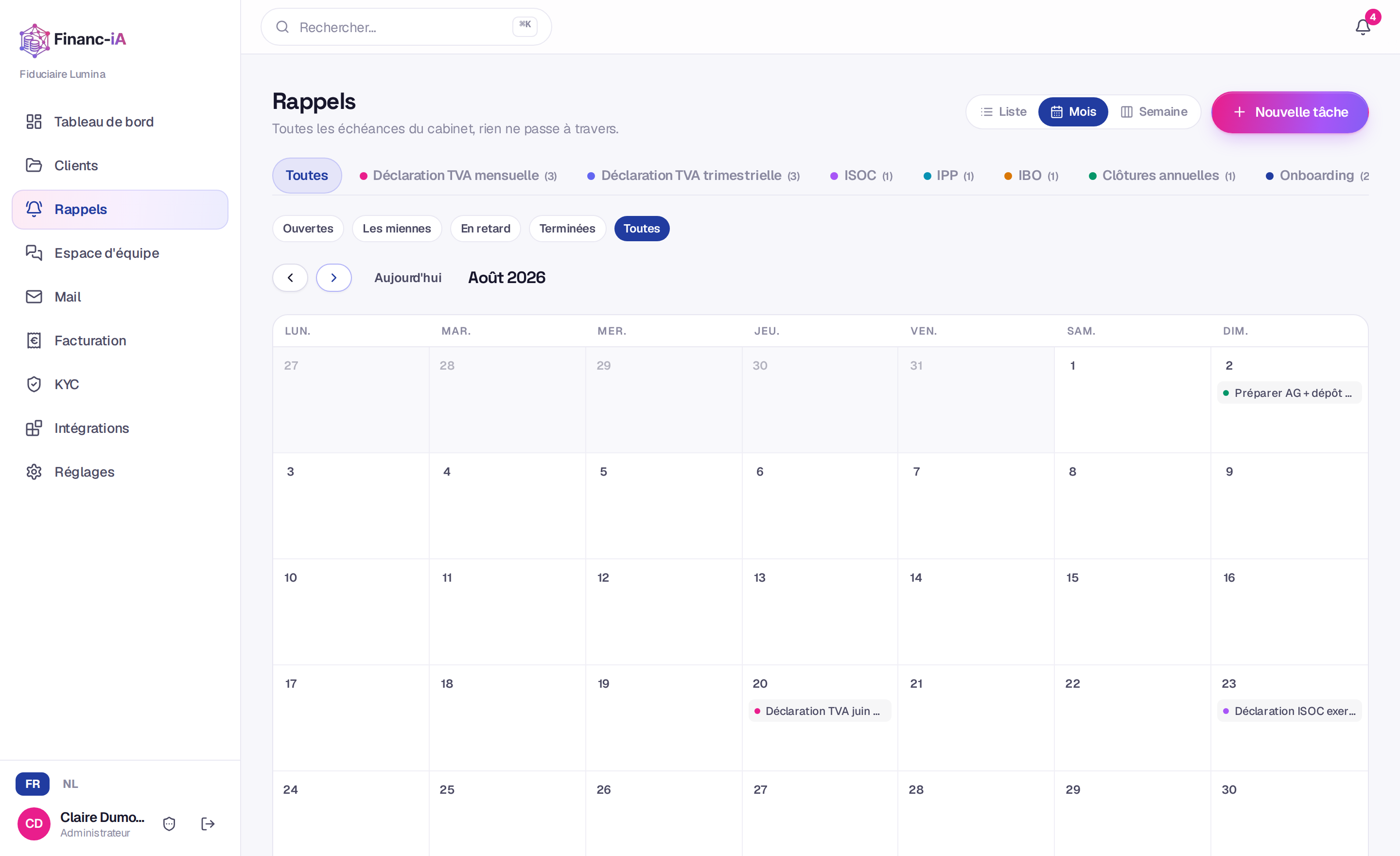The image size is (1400, 856).
Task: Switch the view to Semaine
Action: pyautogui.click(x=1154, y=112)
